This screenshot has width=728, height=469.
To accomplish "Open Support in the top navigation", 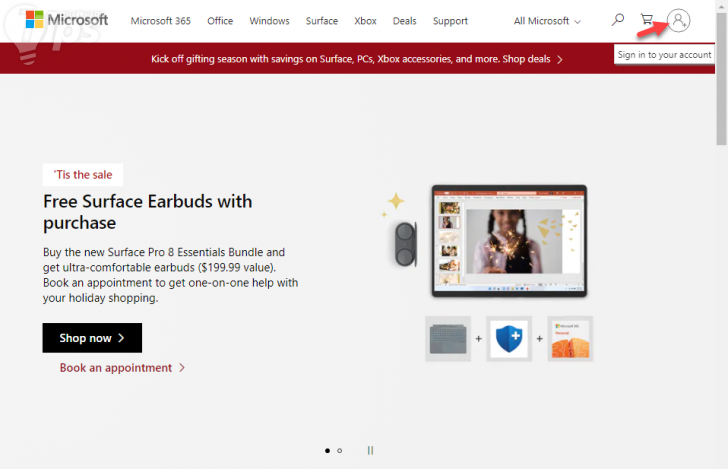I will tap(450, 21).
